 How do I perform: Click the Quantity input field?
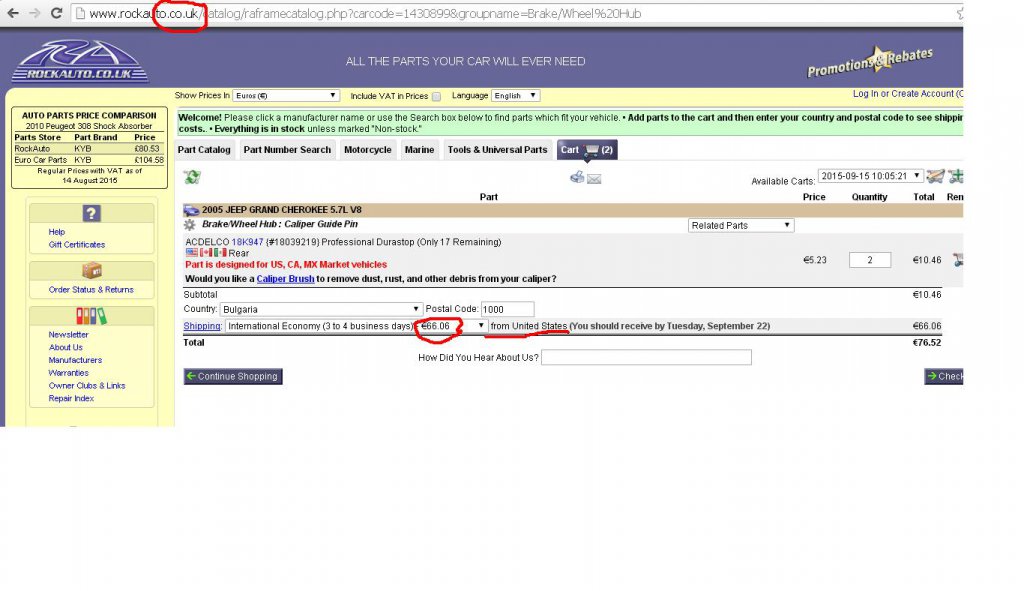870,260
